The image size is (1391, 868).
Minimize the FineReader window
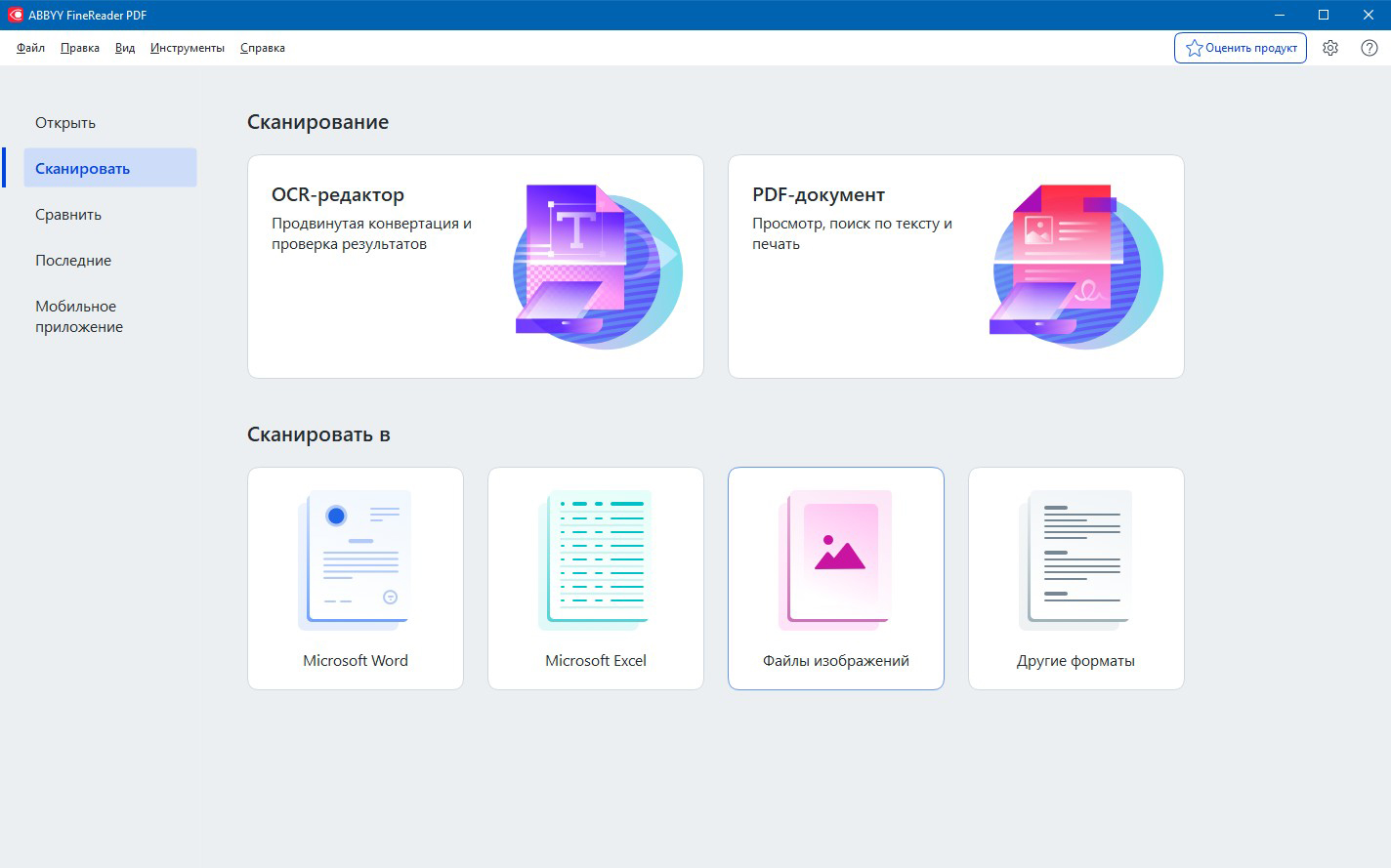click(1280, 15)
